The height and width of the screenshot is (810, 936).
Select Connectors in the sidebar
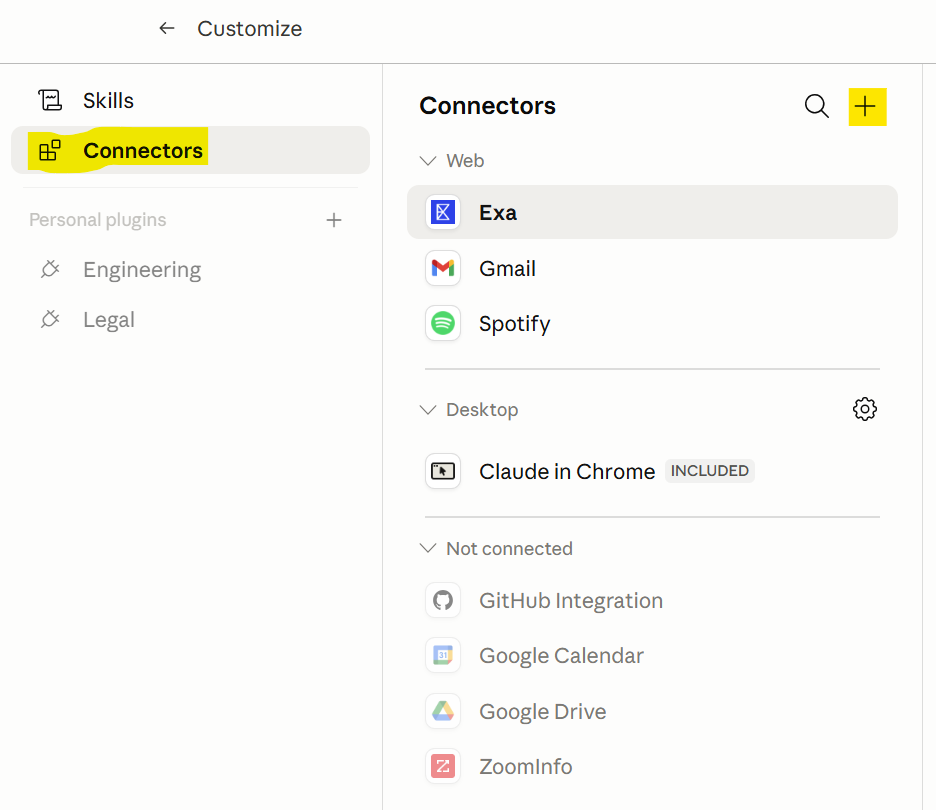point(190,150)
